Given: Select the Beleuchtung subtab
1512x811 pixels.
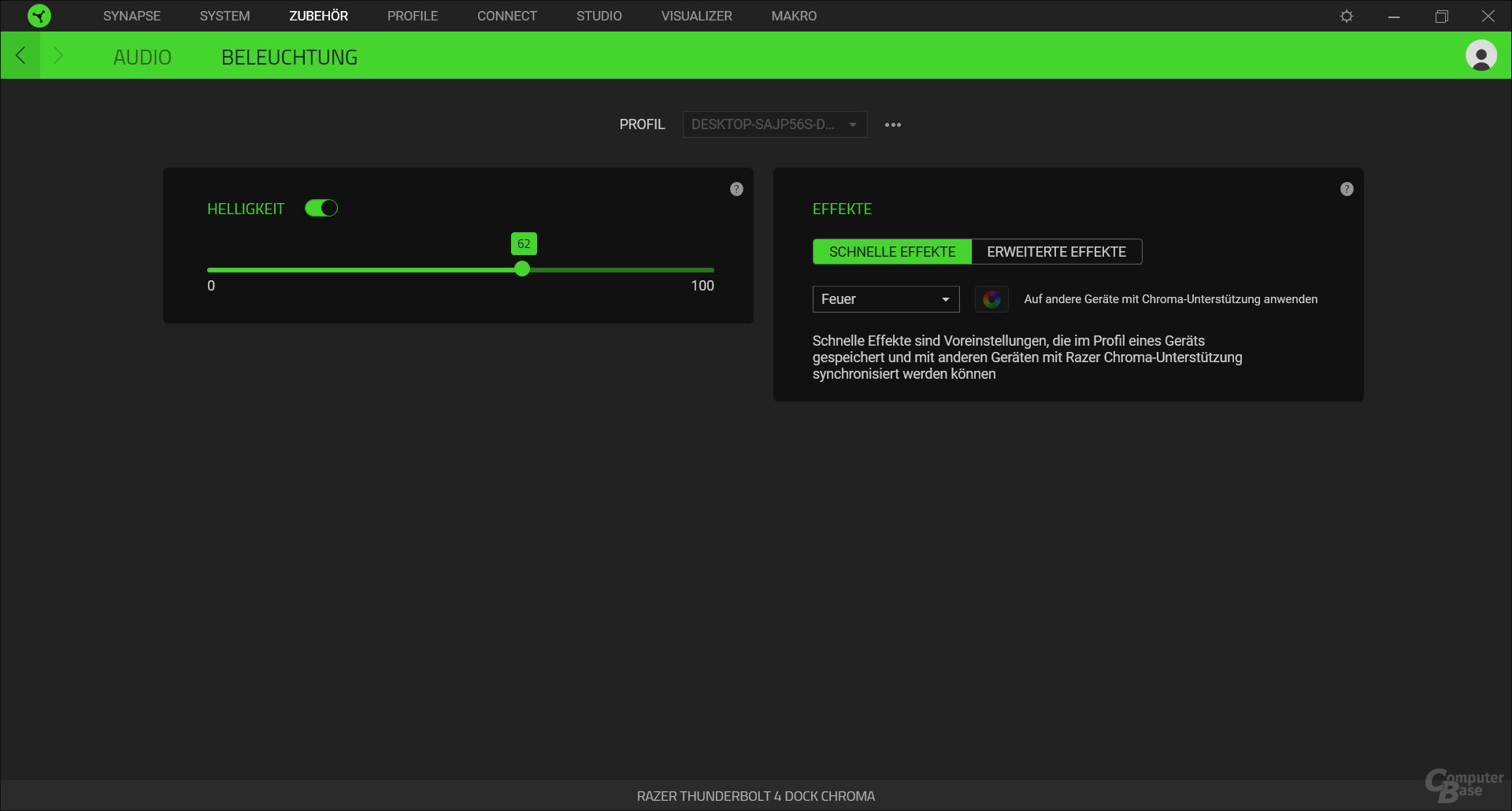Looking at the screenshot, I should pyautogui.click(x=289, y=57).
